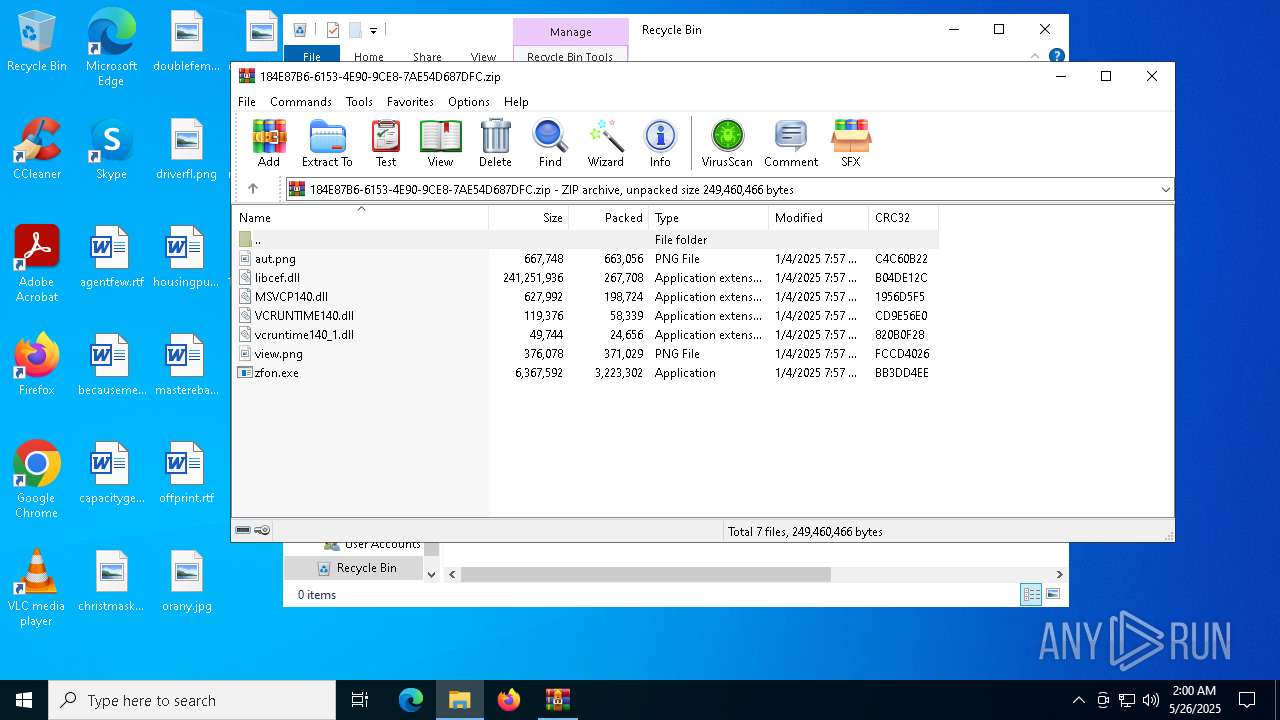Select the zfon.exe file
1280x720 pixels.
586,373
